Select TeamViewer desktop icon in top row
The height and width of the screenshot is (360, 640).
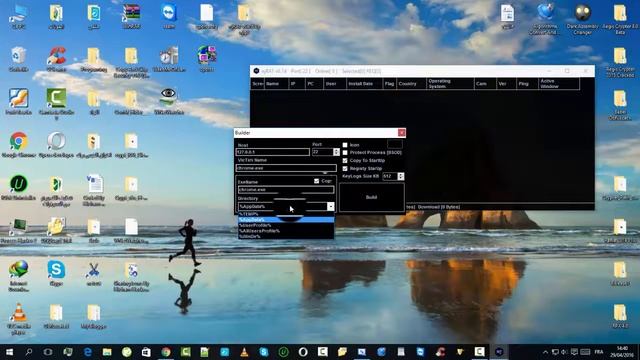[x=169, y=16]
